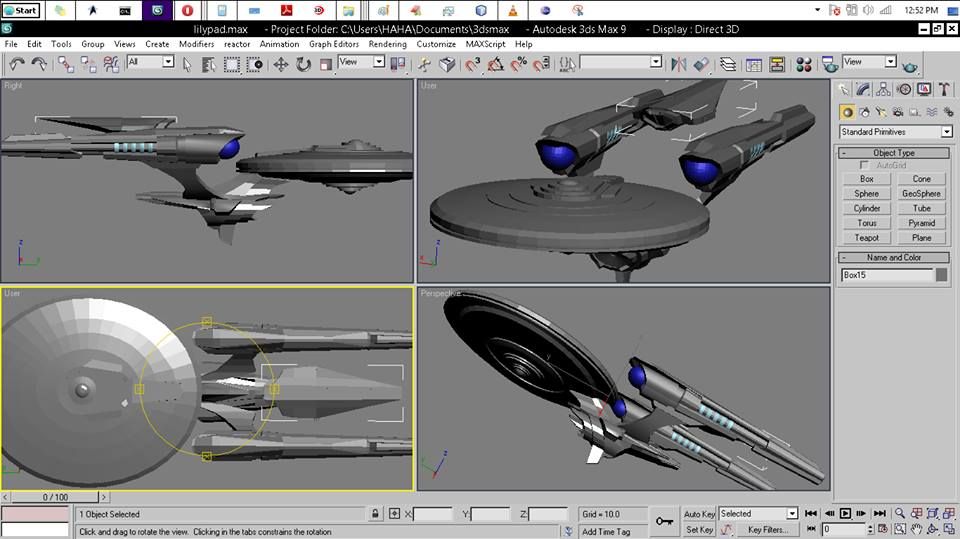The height and width of the screenshot is (539, 960).
Task: Click the Key Filters button
Action: pos(768,530)
